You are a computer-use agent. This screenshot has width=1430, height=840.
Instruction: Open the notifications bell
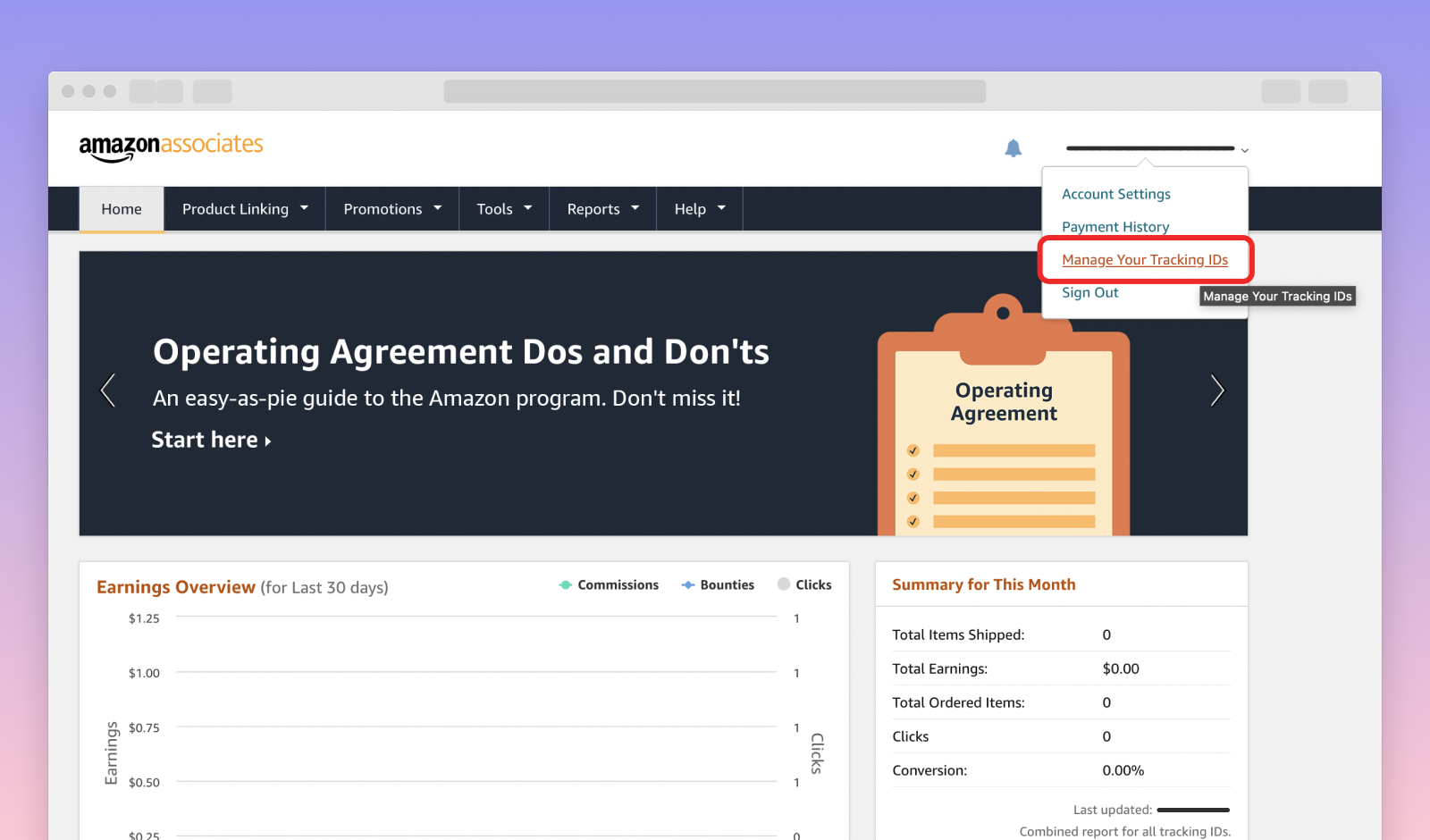click(x=1013, y=148)
